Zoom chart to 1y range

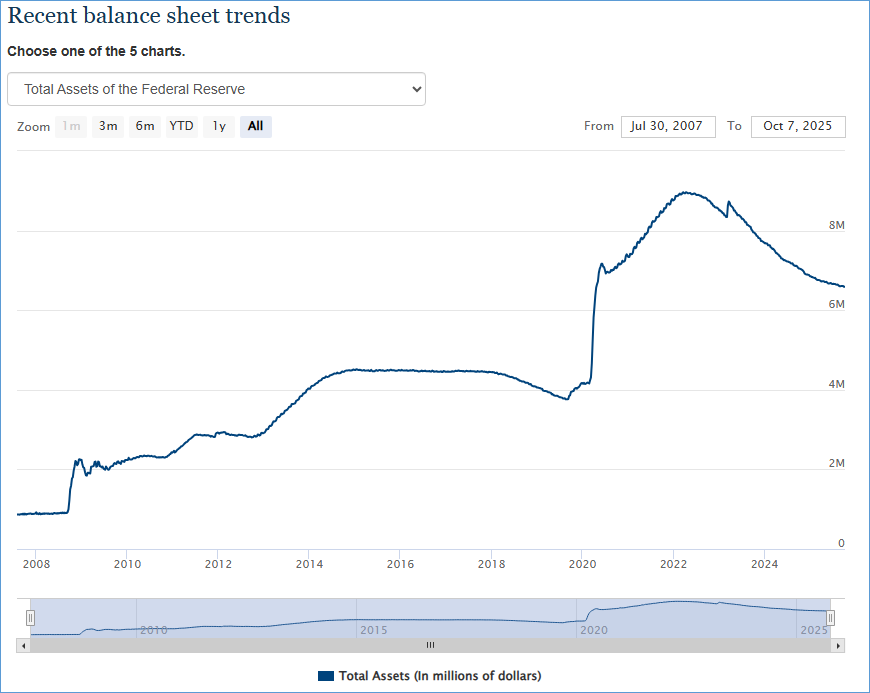(x=218, y=126)
